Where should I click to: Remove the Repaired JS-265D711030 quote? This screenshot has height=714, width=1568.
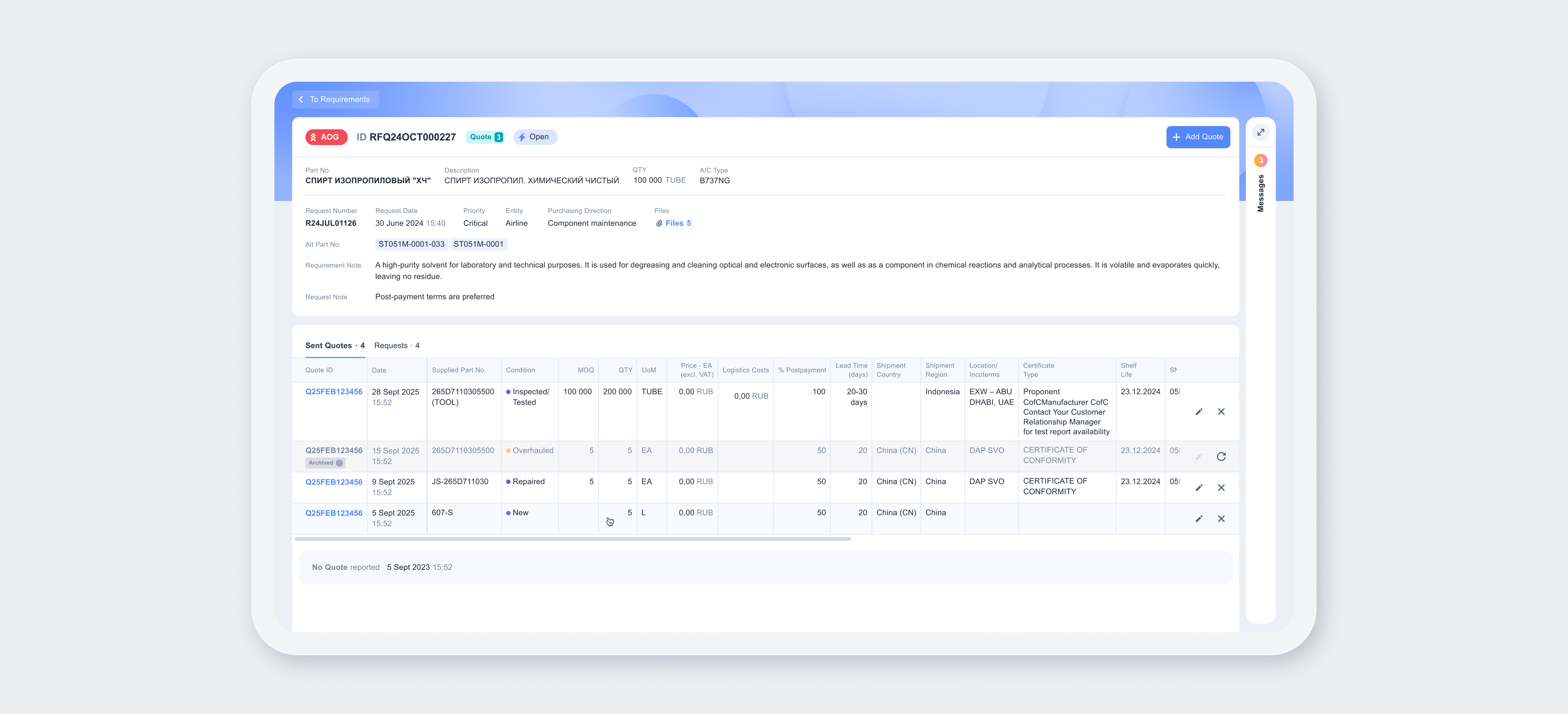click(x=1221, y=488)
